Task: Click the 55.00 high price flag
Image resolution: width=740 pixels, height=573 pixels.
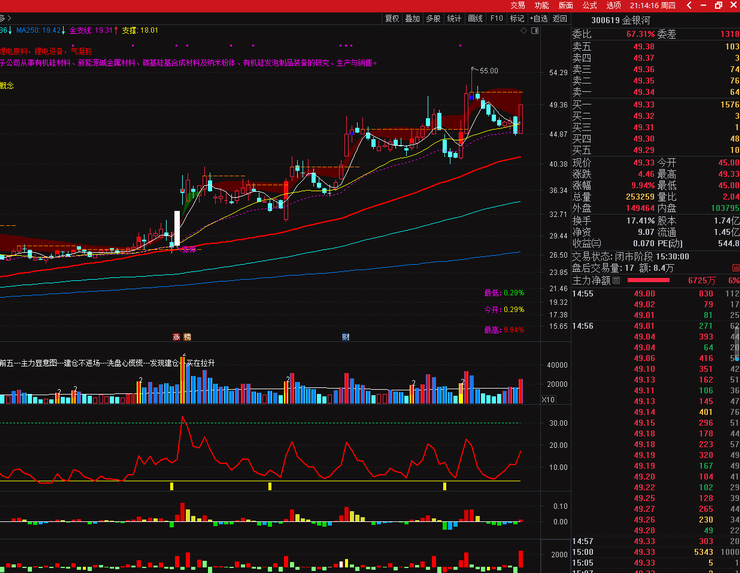Action: (x=487, y=71)
